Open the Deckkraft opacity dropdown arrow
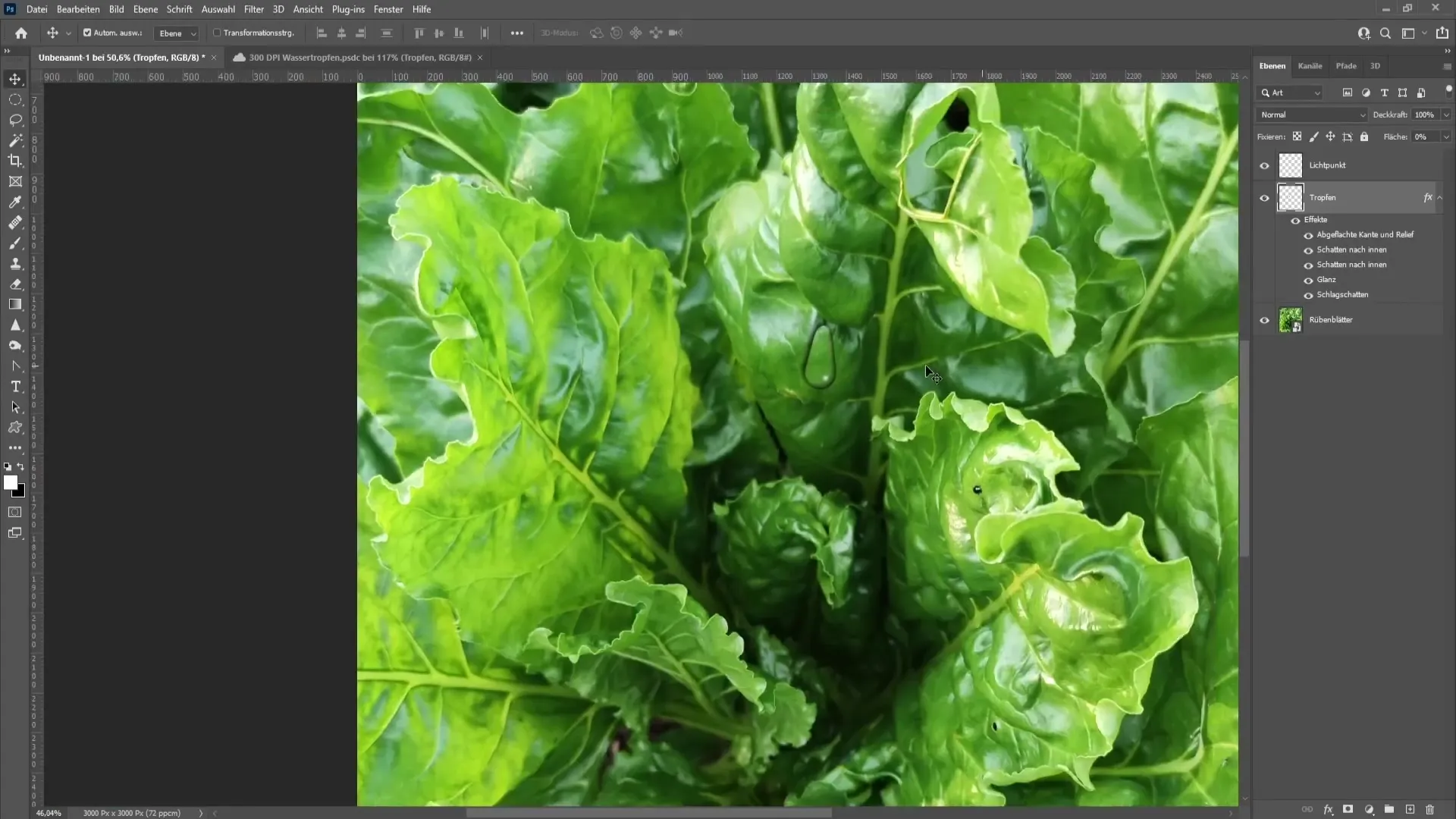This screenshot has width=1456, height=819. click(1446, 115)
